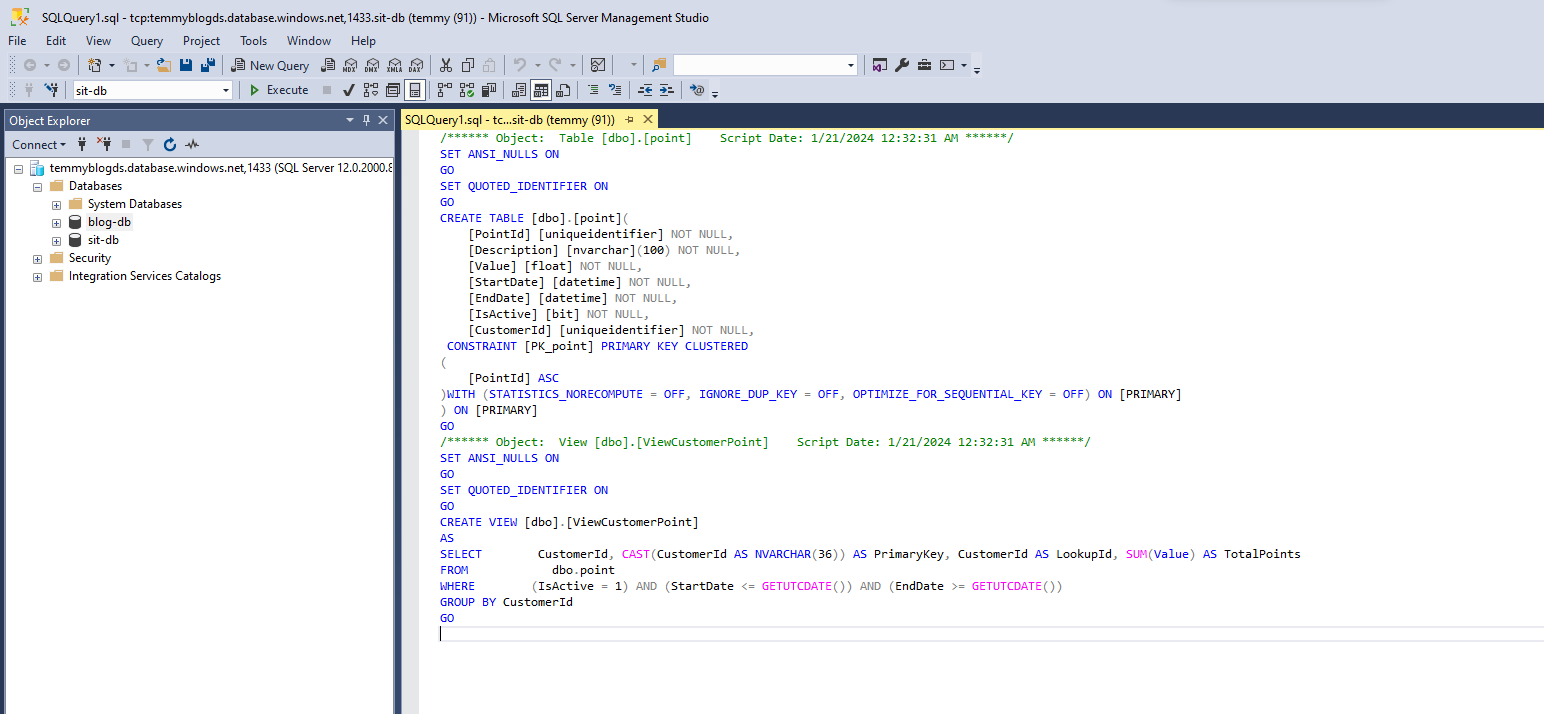Open the Window menu
1544x714 pixels.
tap(309, 41)
